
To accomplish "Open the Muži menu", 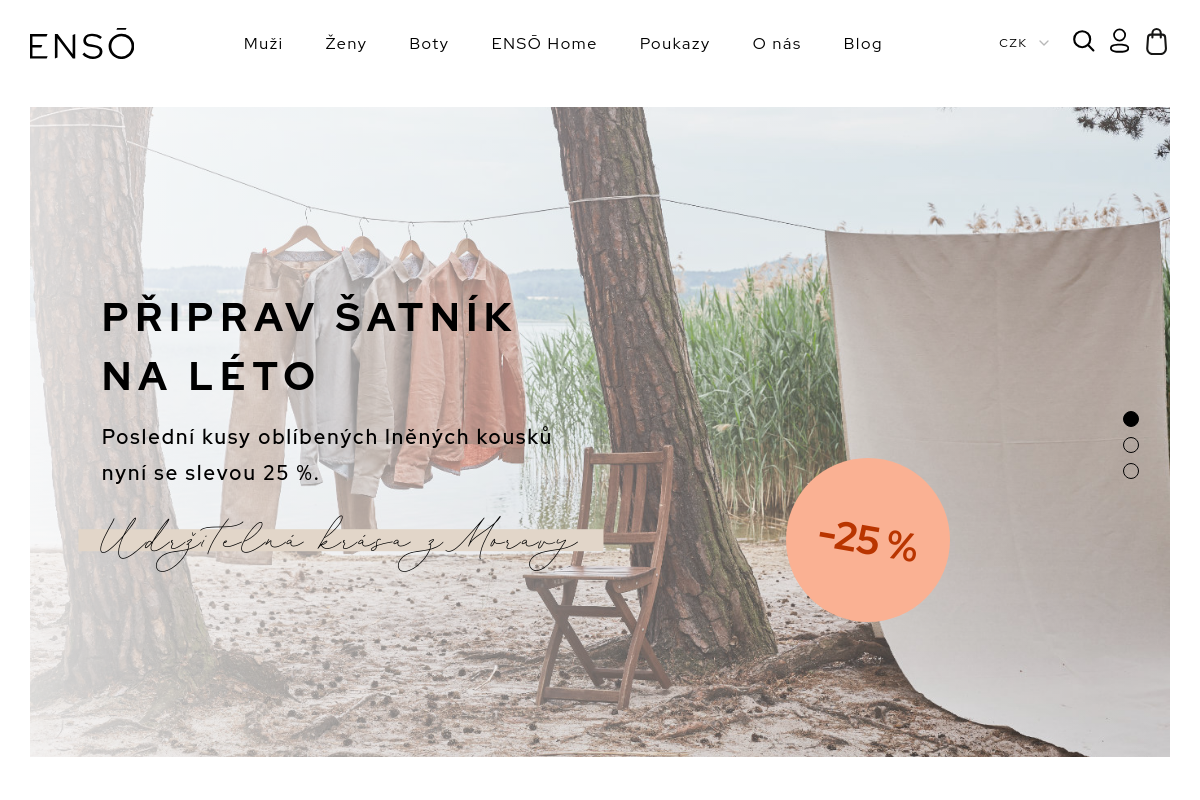I will click(263, 44).
